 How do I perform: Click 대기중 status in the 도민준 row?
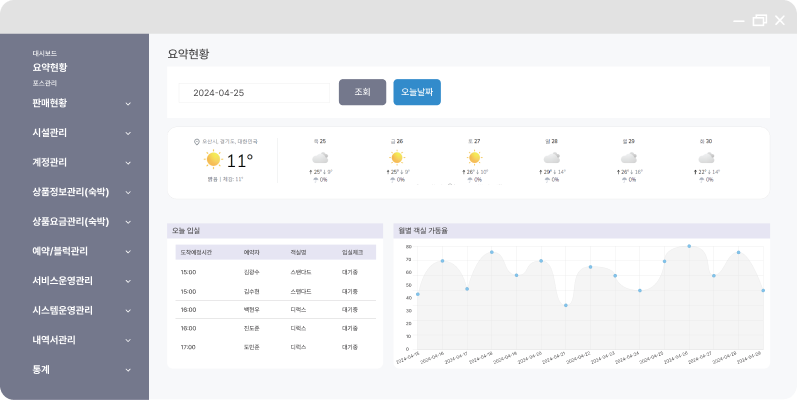coord(350,347)
